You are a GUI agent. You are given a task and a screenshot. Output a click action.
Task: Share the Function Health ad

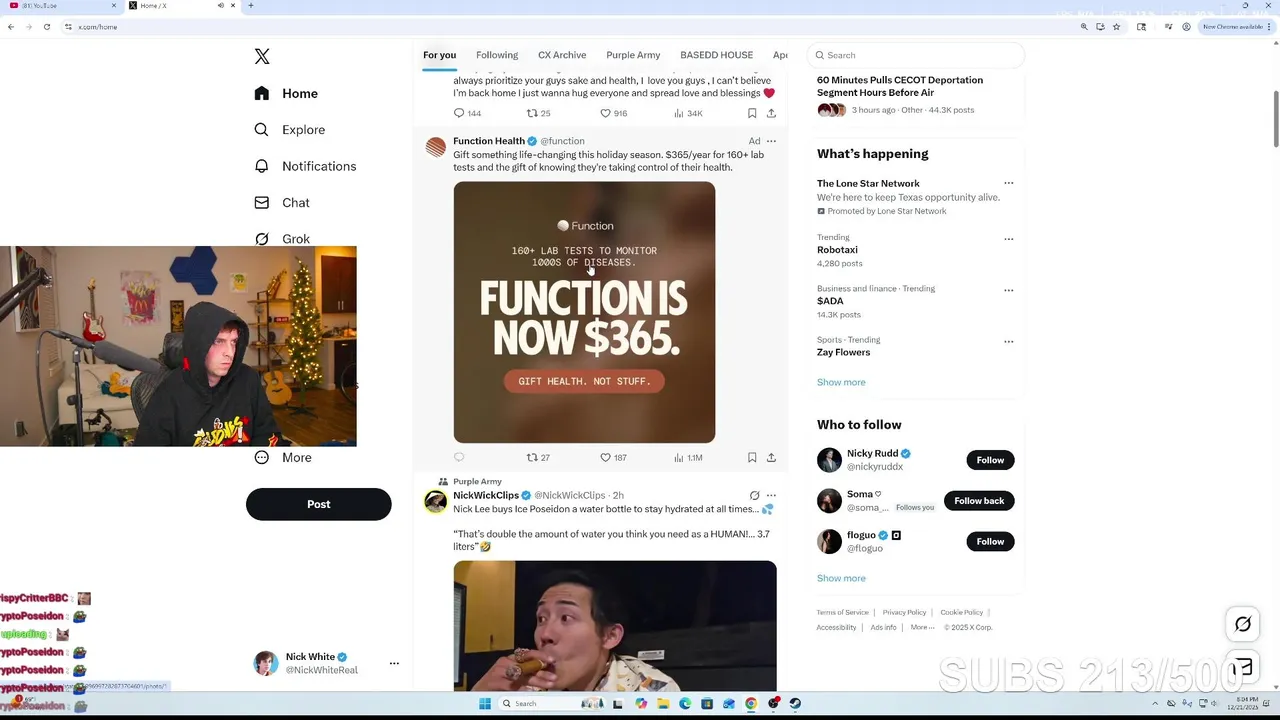coord(771,457)
